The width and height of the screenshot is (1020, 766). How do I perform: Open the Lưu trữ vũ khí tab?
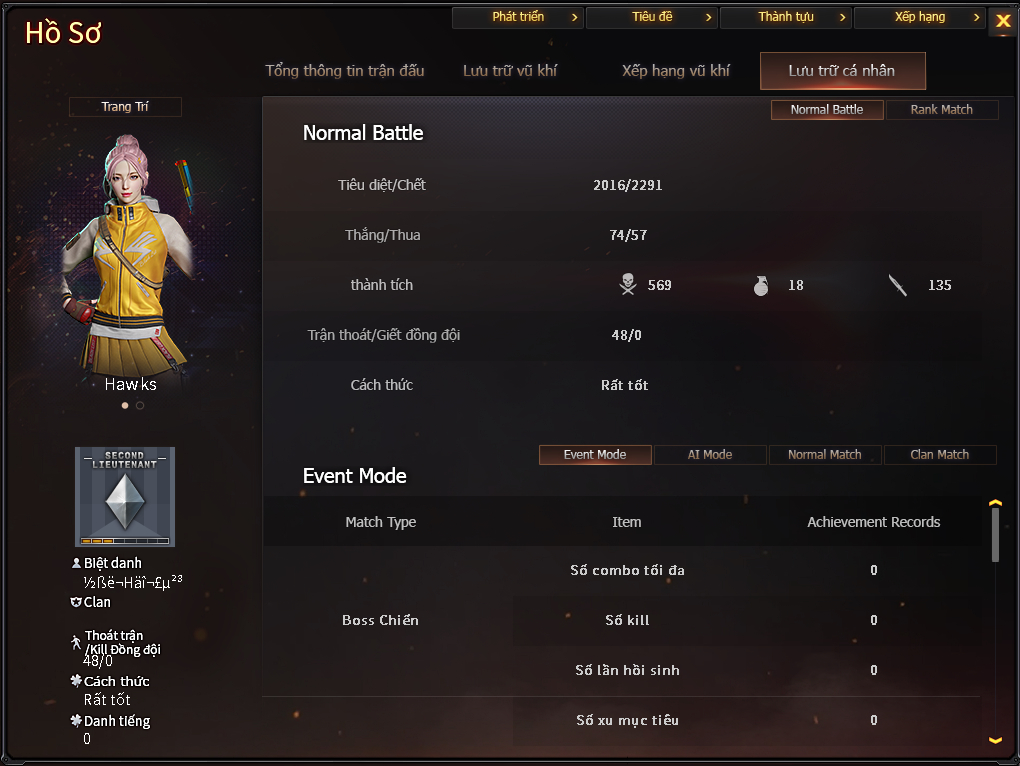click(510, 71)
